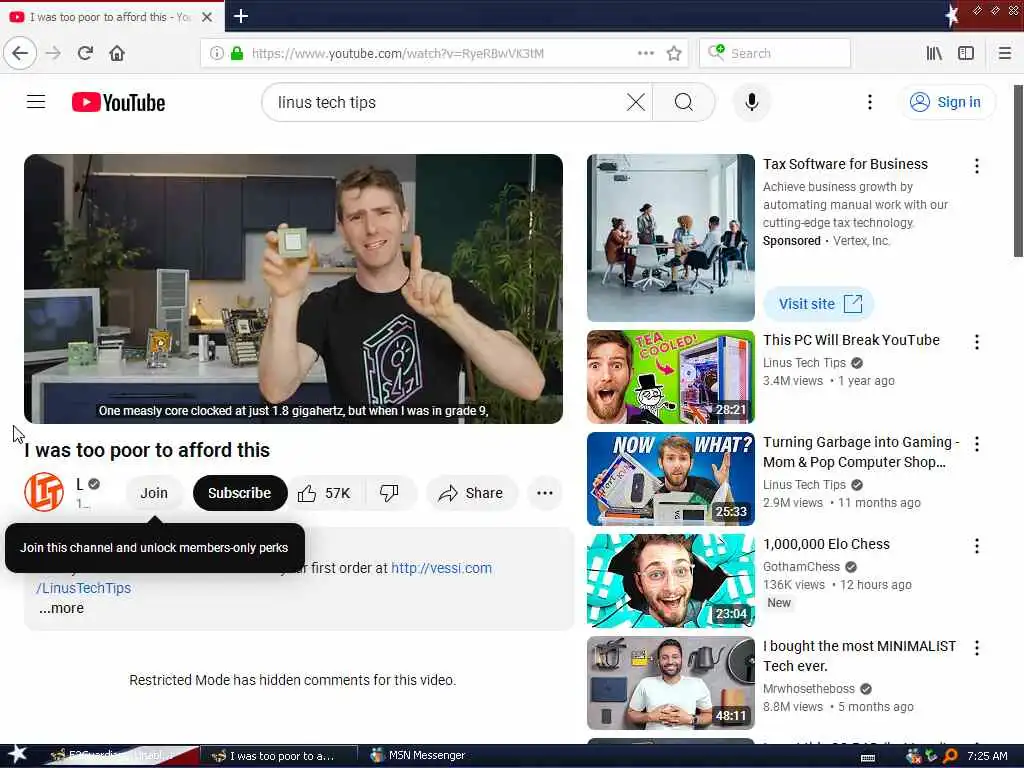This screenshot has width=1024, height=768.
Task: Open the /LinusTechTips link
Action: coord(84,588)
